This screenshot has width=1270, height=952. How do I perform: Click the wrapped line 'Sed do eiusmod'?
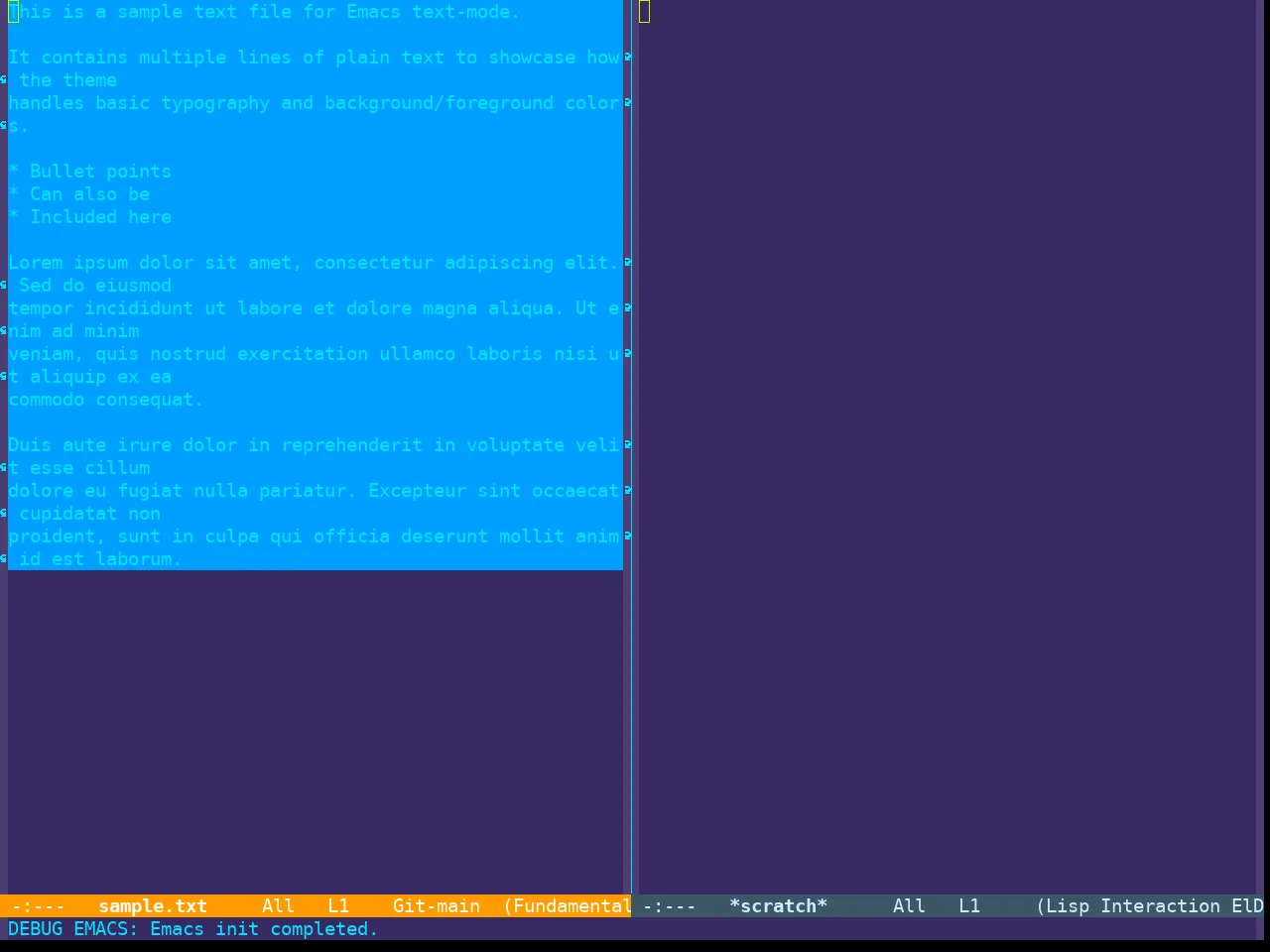click(95, 286)
